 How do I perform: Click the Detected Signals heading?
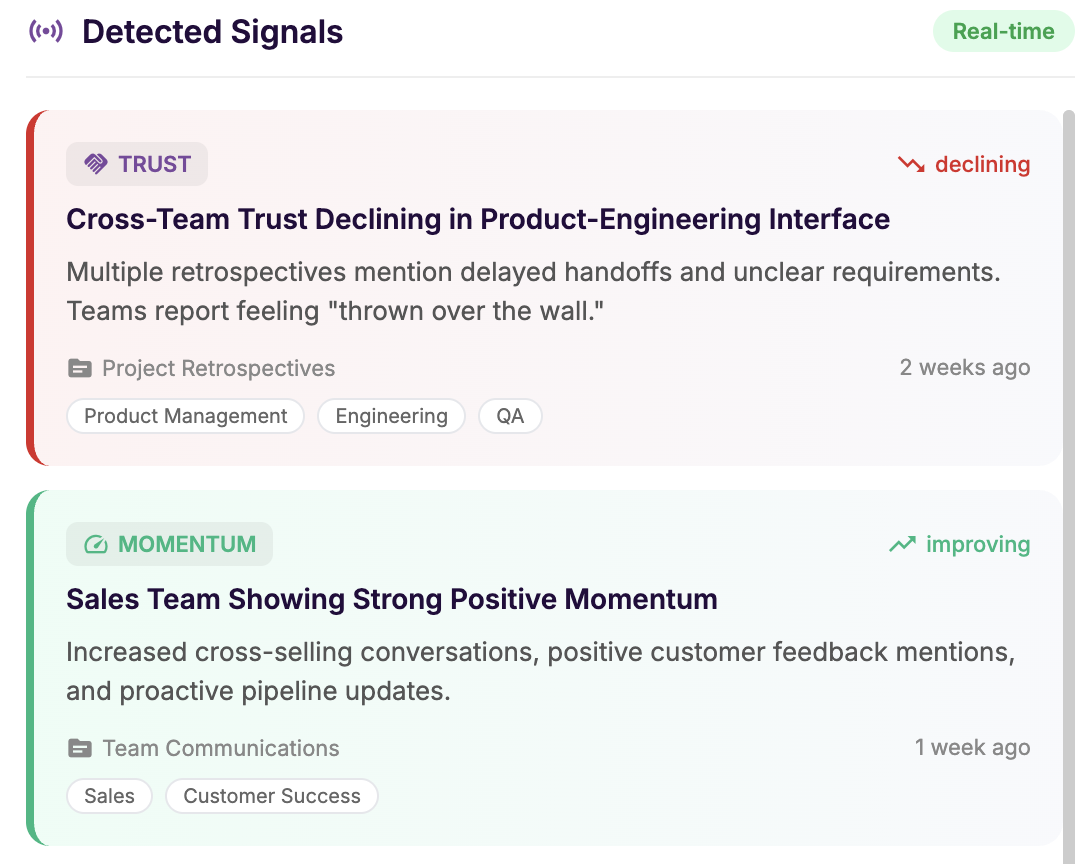212,32
